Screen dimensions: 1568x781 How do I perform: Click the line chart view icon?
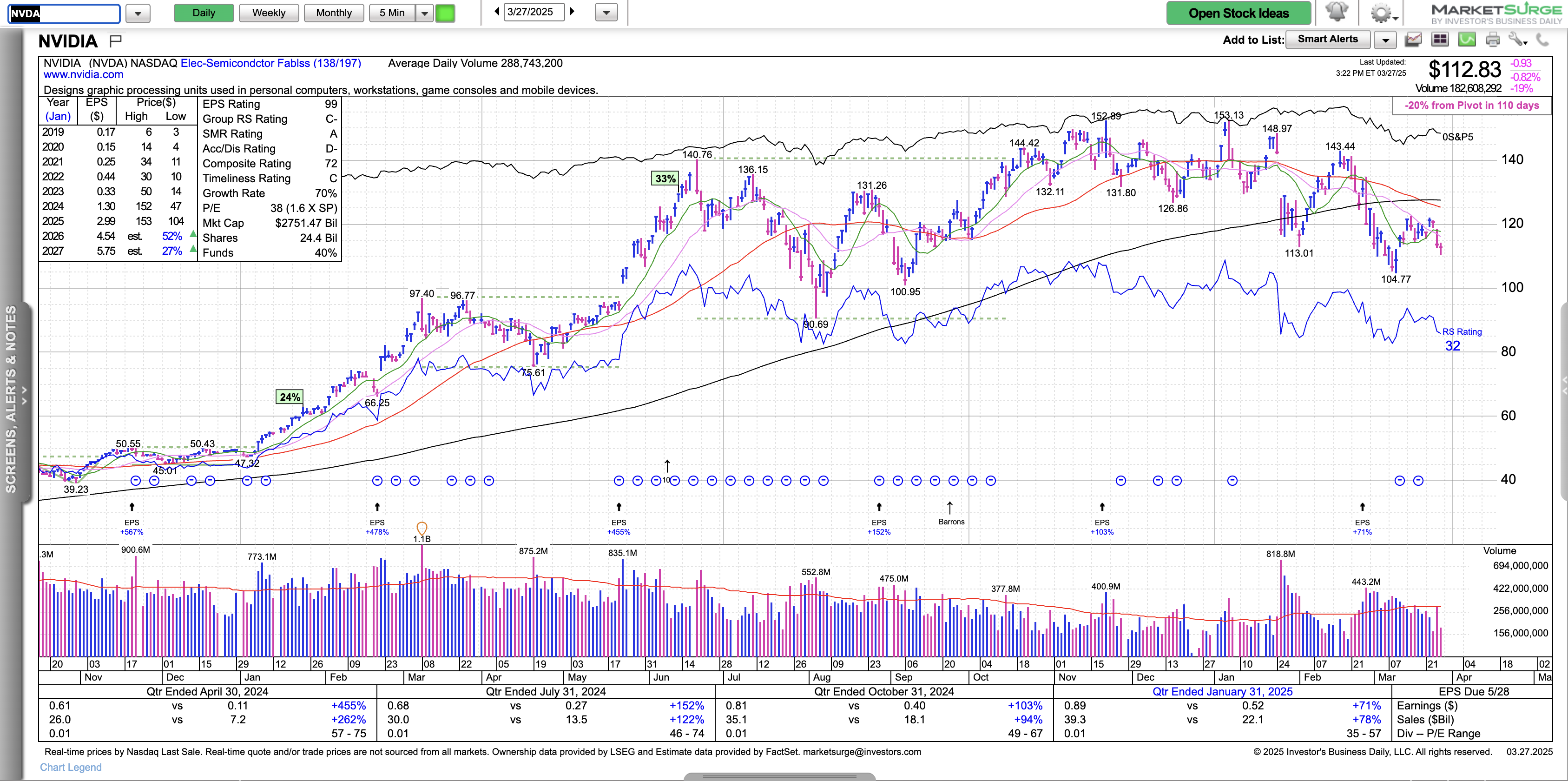(x=1413, y=40)
